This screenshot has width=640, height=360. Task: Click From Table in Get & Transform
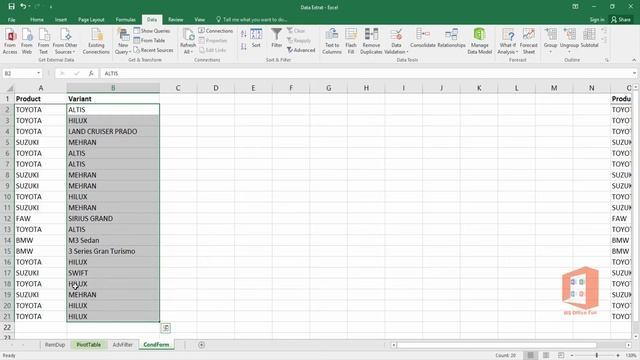coord(149,40)
